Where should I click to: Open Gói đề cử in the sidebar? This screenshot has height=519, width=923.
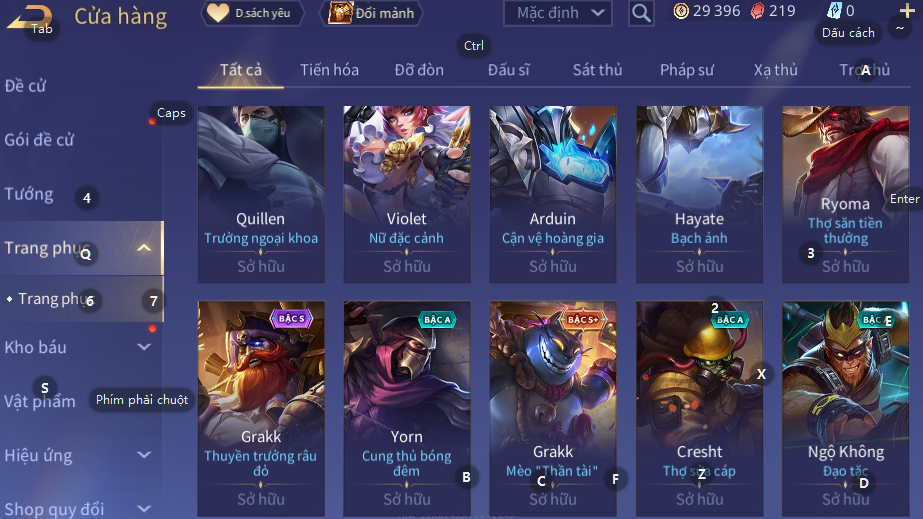pyautogui.click(x=39, y=140)
